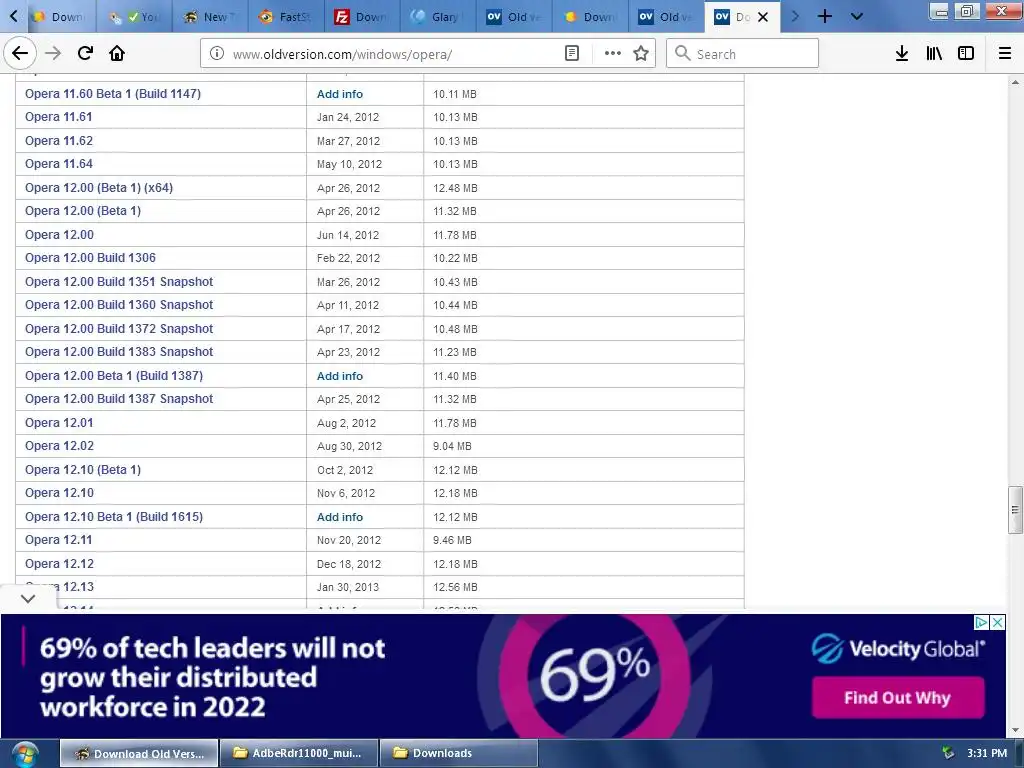
Task: Open Opera 12.00 Build 1360 Snapshot link
Action: (119, 305)
